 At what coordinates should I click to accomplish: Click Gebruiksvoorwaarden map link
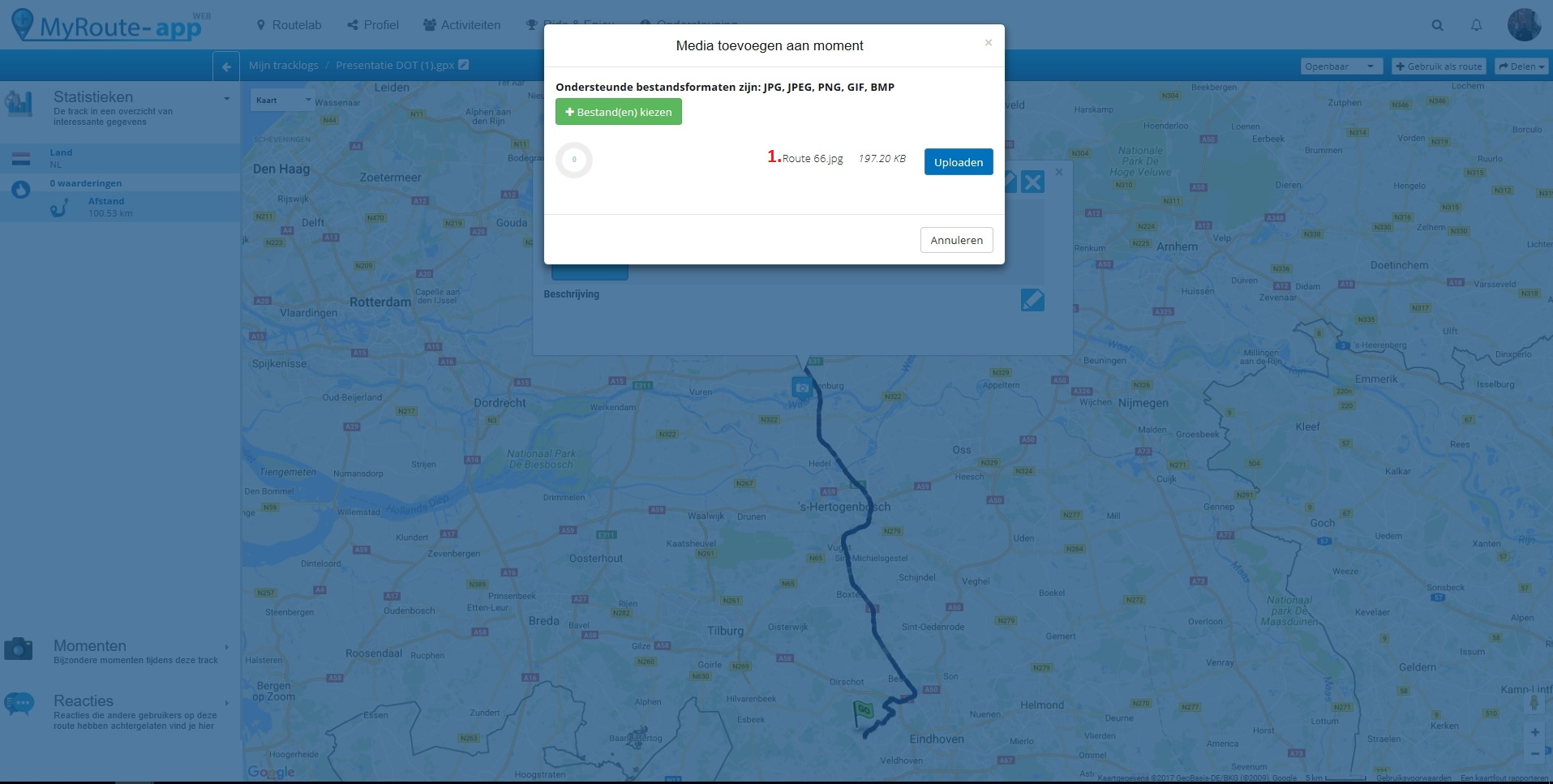pyautogui.click(x=1414, y=778)
